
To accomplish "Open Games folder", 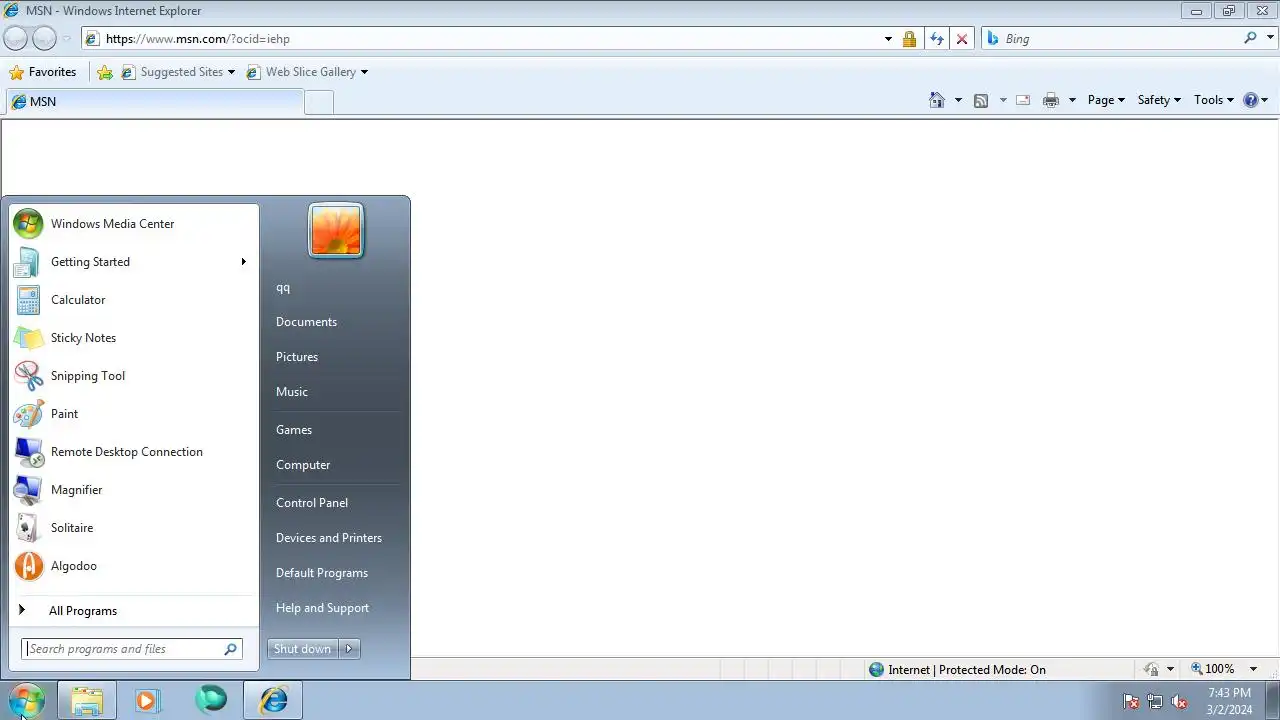I will (294, 430).
